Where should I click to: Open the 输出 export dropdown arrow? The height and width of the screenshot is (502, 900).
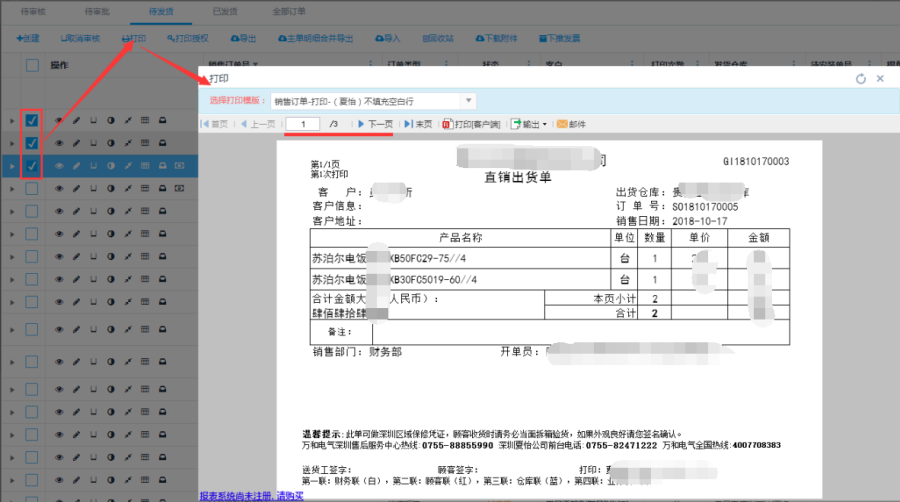pos(545,124)
